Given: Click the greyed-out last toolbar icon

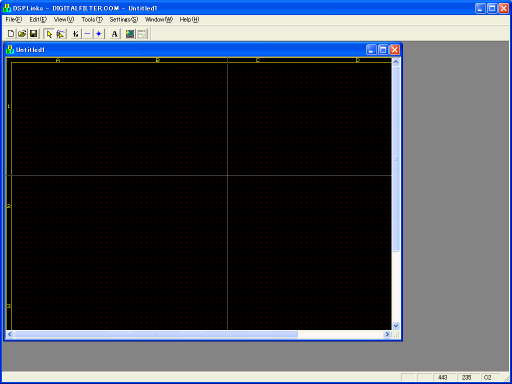Looking at the screenshot, I should (x=142, y=34).
